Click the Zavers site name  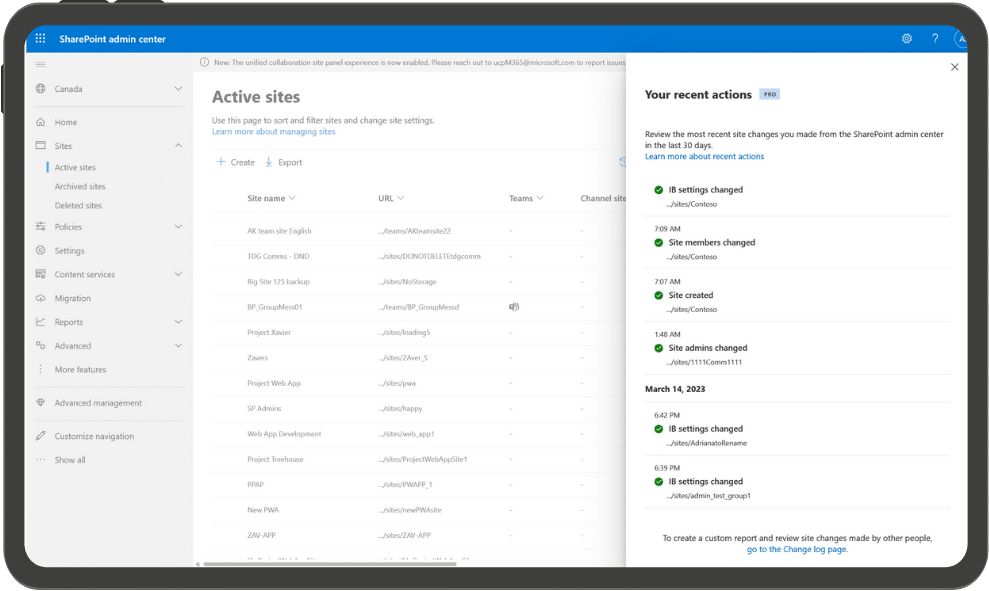click(257, 358)
